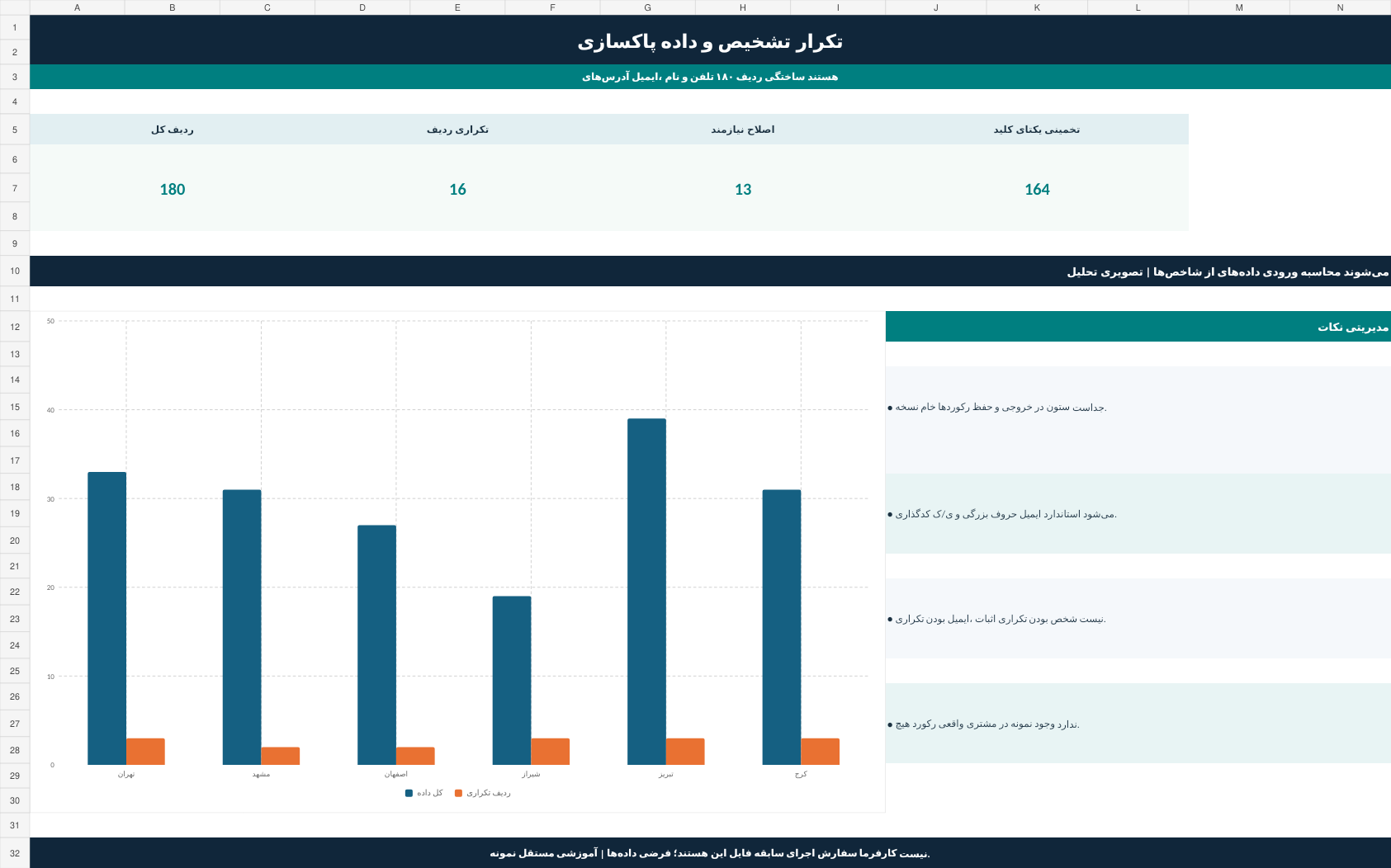Click the note about تکراری بودن ایمیل
The width and height of the screenshot is (1391, 868).
(1138, 619)
